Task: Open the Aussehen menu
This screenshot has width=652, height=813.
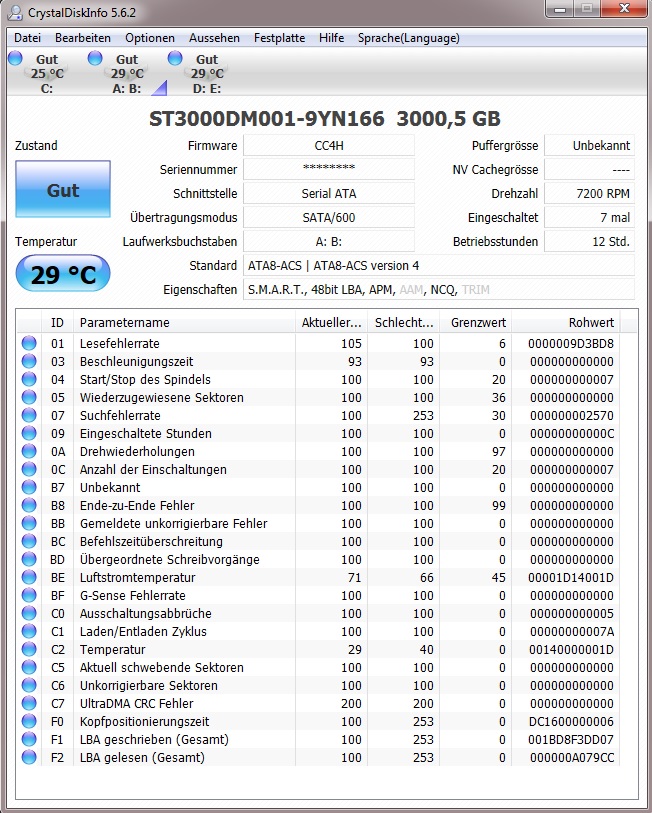Action: tap(214, 38)
